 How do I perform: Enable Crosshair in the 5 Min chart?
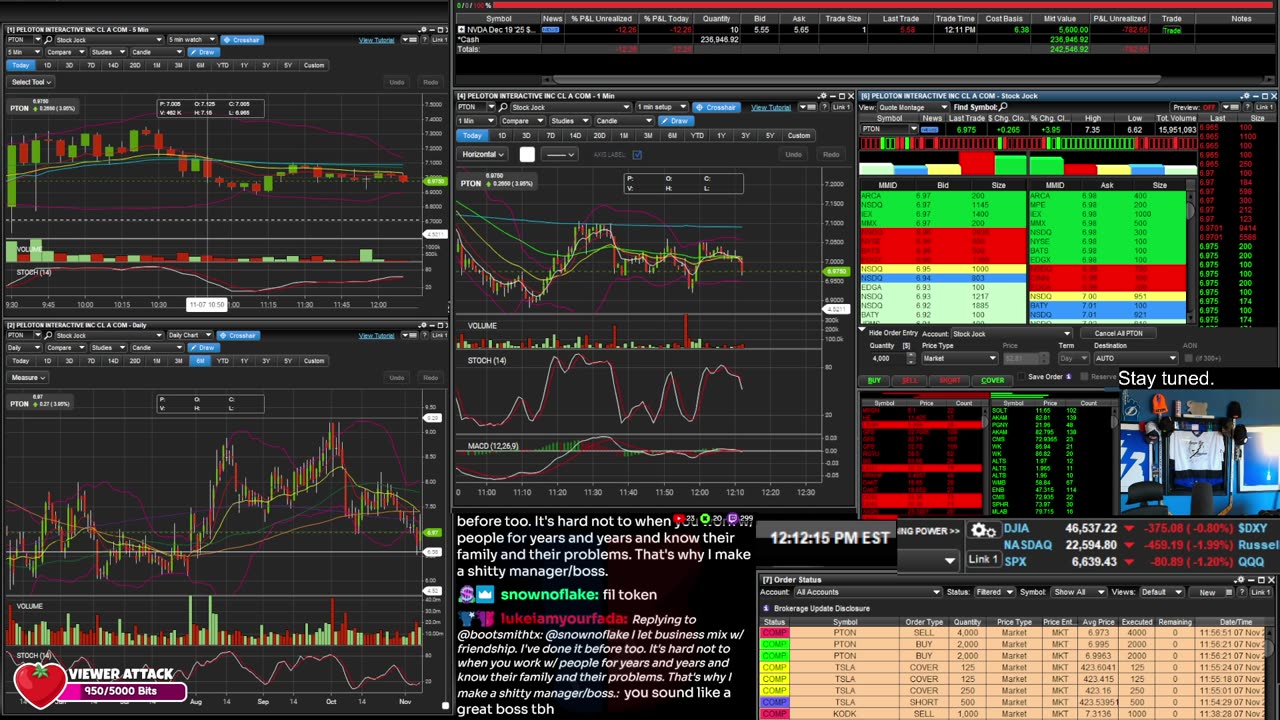point(241,40)
